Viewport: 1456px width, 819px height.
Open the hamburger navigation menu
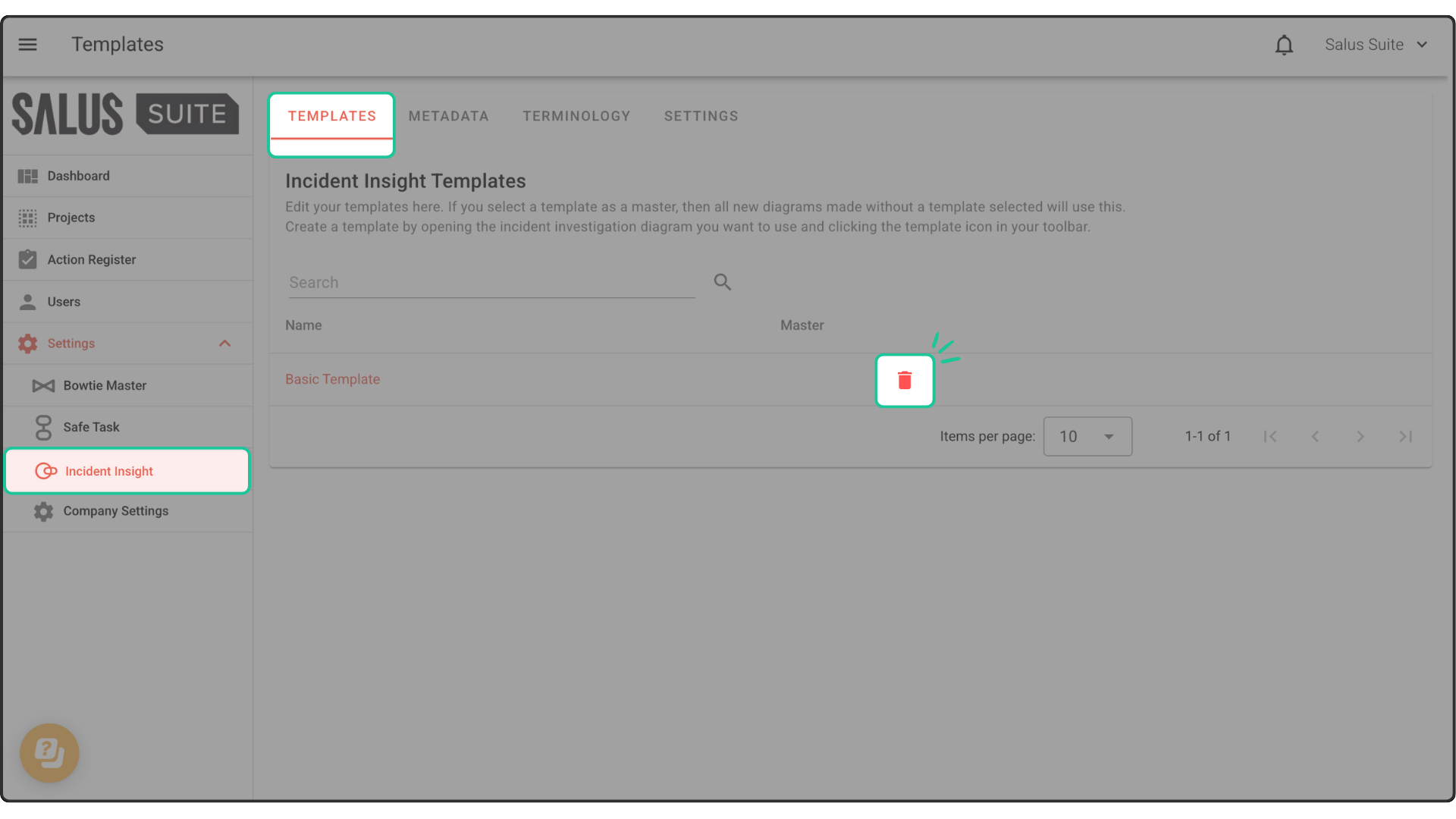pos(28,45)
